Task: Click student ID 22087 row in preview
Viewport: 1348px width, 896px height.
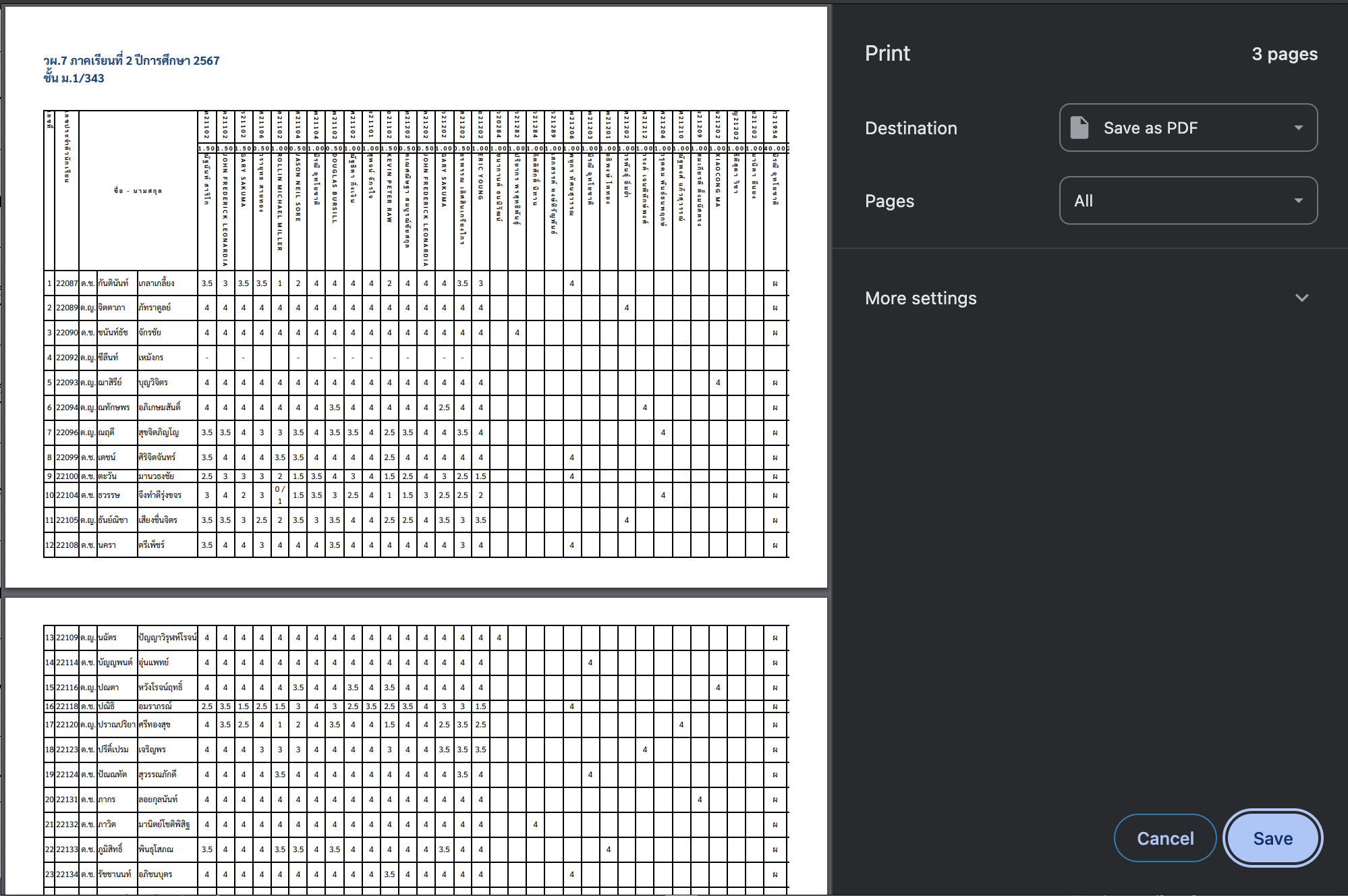Action: tap(67, 283)
